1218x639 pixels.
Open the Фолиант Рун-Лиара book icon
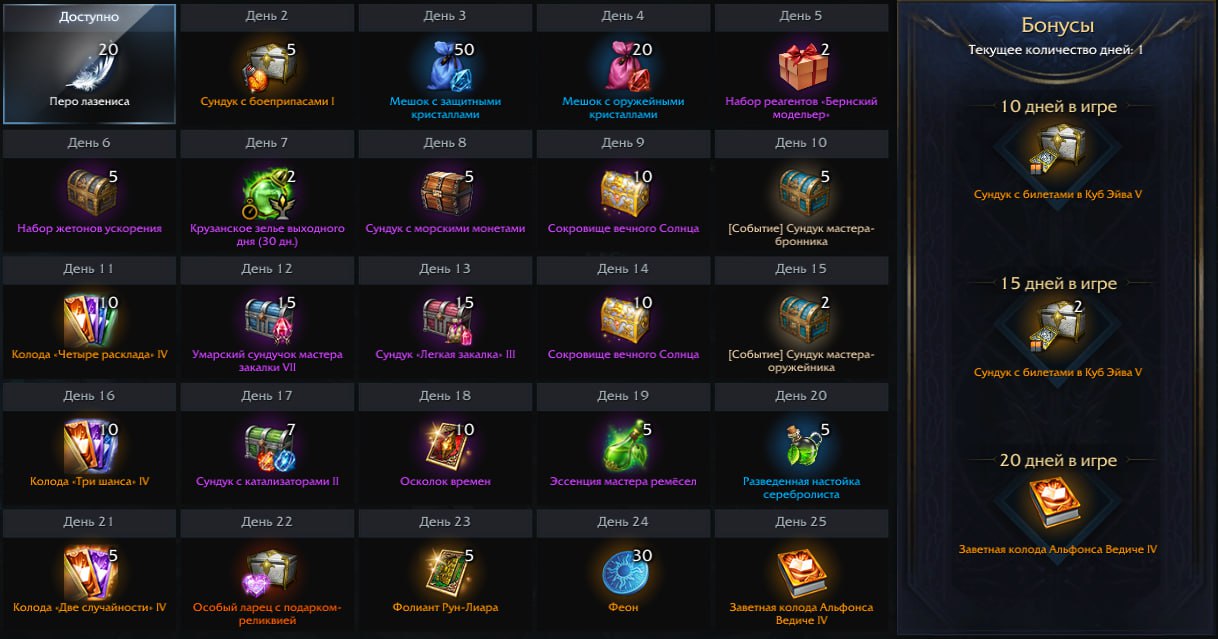(444, 572)
